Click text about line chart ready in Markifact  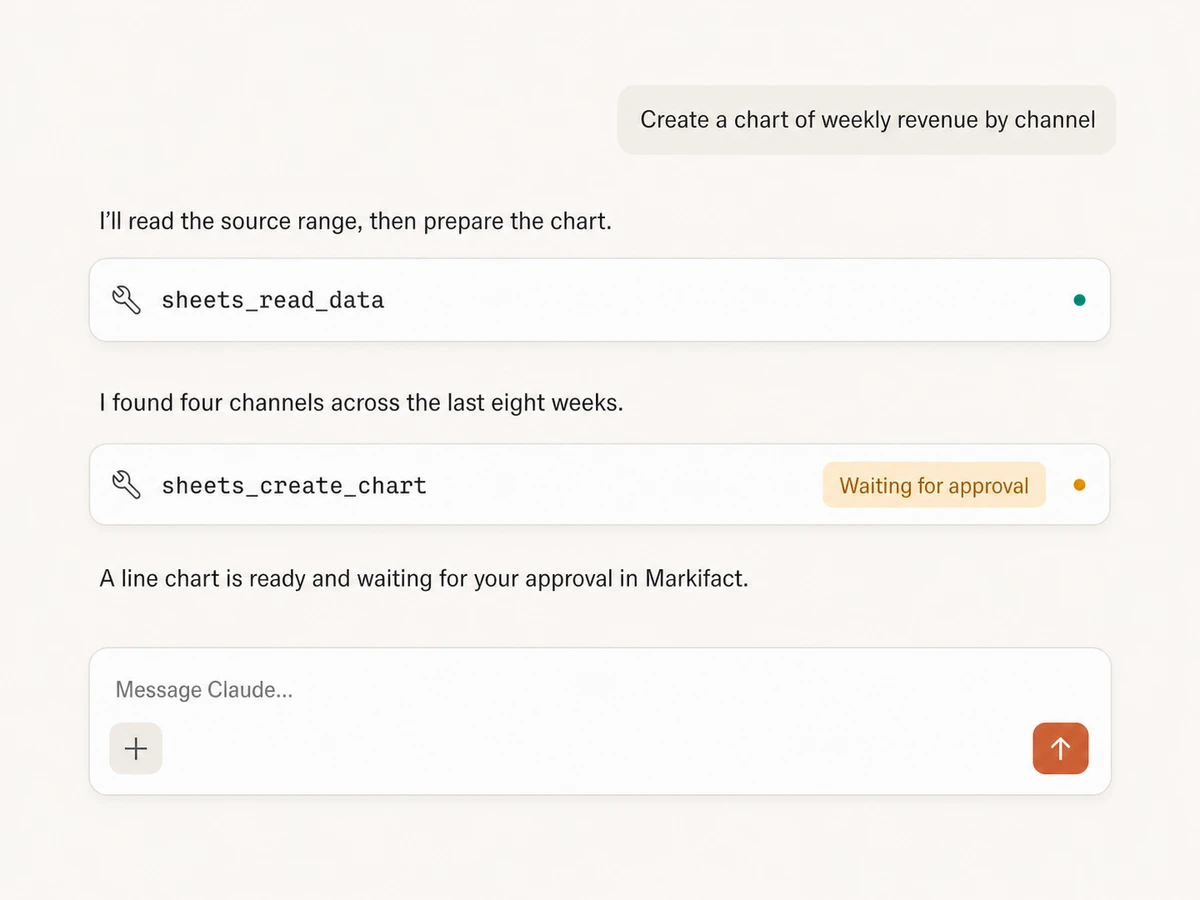point(424,578)
